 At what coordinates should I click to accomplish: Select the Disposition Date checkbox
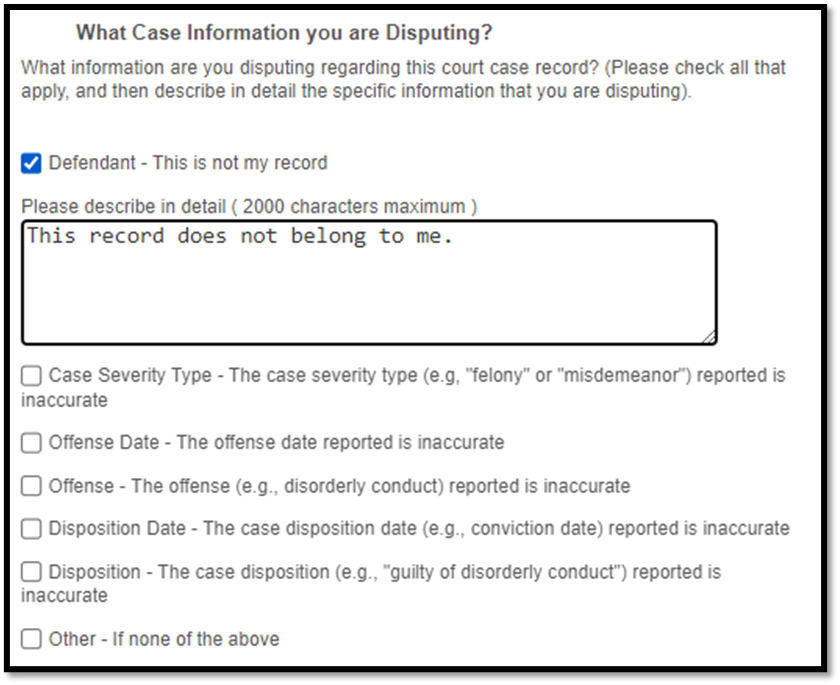pyautogui.click(x=32, y=528)
